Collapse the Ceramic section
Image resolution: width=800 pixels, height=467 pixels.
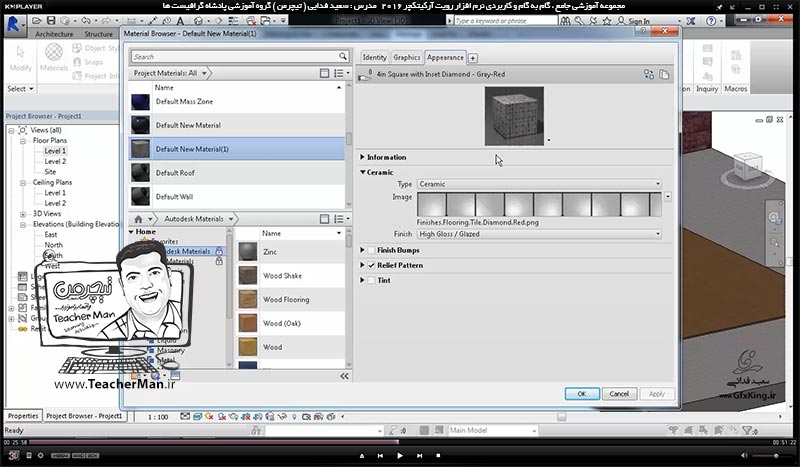click(363, 172)
